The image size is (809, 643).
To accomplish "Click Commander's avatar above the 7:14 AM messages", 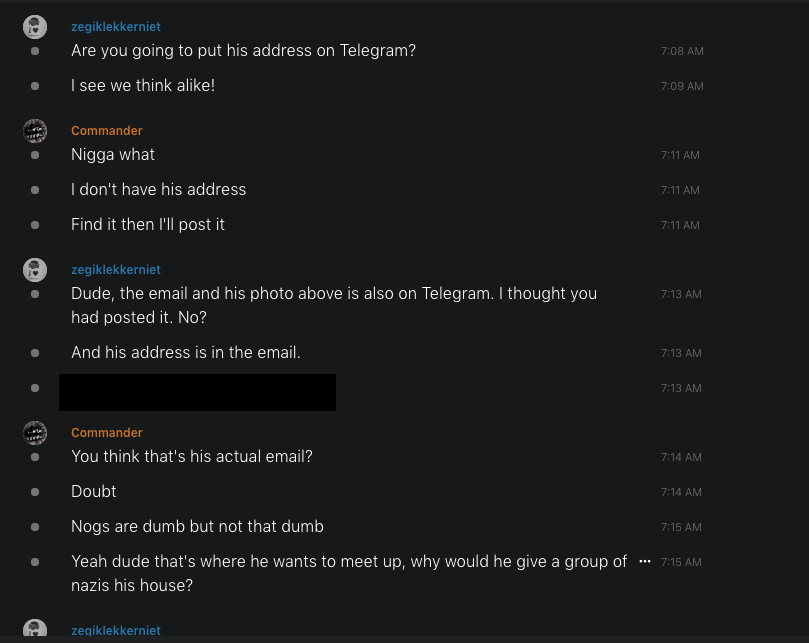I will [x=35, y=433].
